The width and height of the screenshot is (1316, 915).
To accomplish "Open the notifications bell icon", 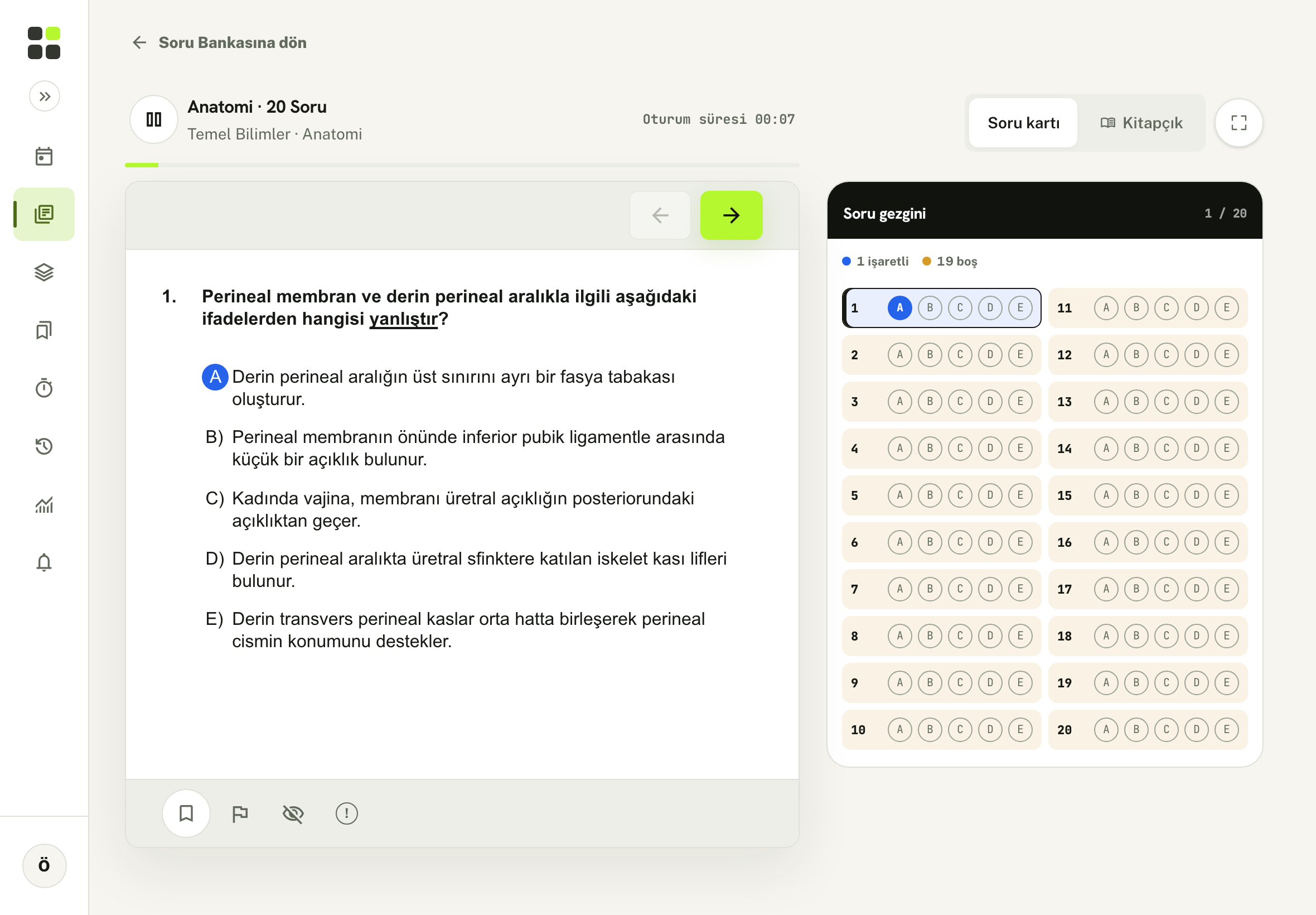I will click(44, 562).
